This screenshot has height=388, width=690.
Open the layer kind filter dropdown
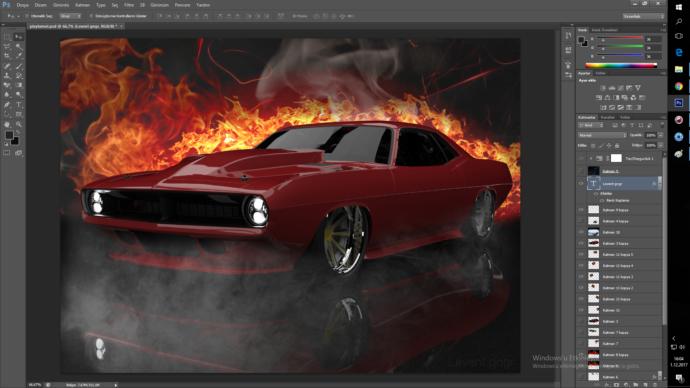coord(591,126)
